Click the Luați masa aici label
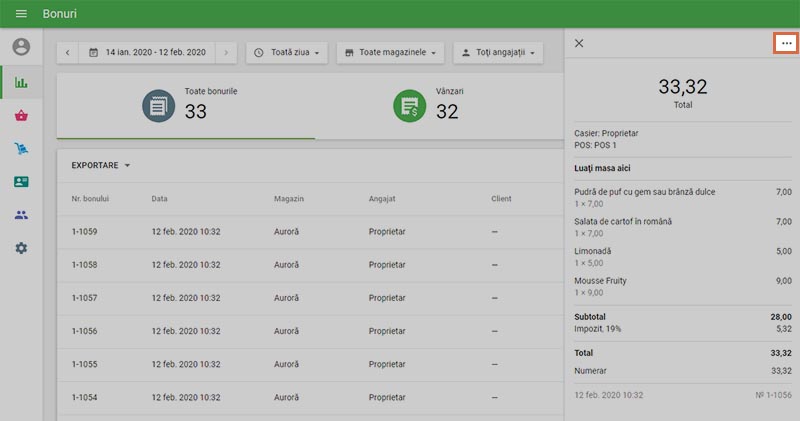Screen dimensions: 800x421 [602, 168]
